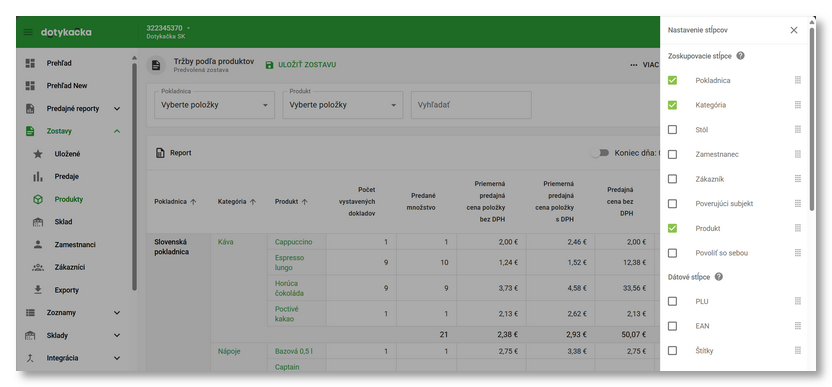Click the Zákazníci group icon
The width and height of the screenshot is (832, 387).
pos(38,268)
